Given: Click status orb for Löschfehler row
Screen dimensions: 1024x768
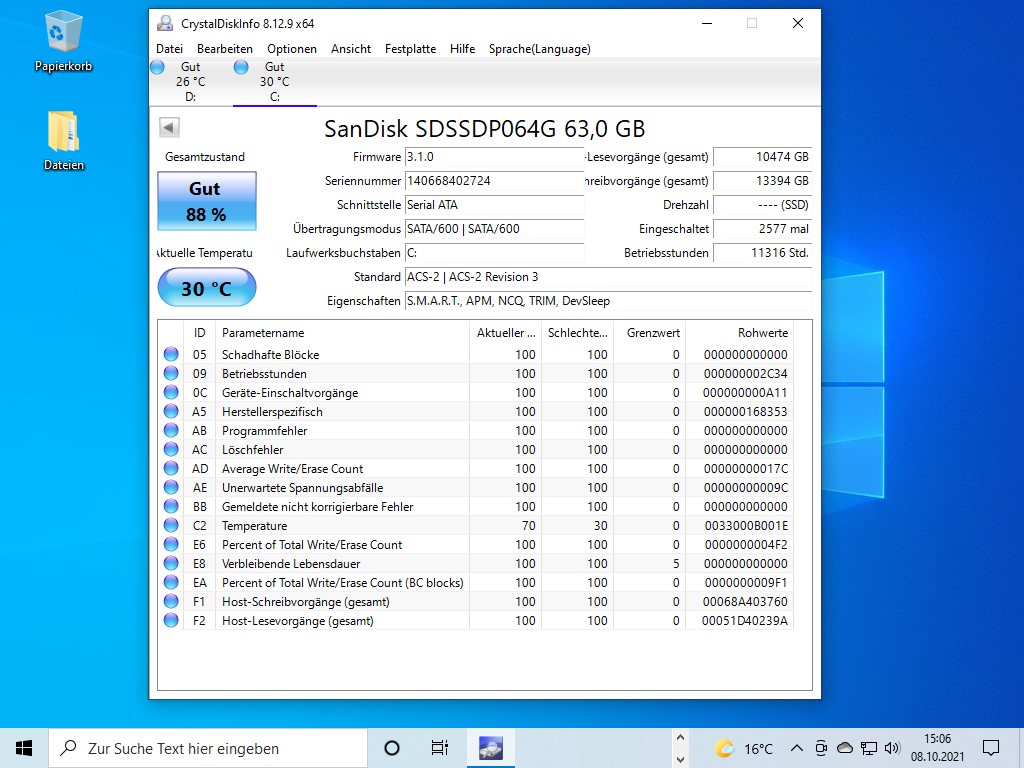Looking at the screenshot, I should click(171, 449).
